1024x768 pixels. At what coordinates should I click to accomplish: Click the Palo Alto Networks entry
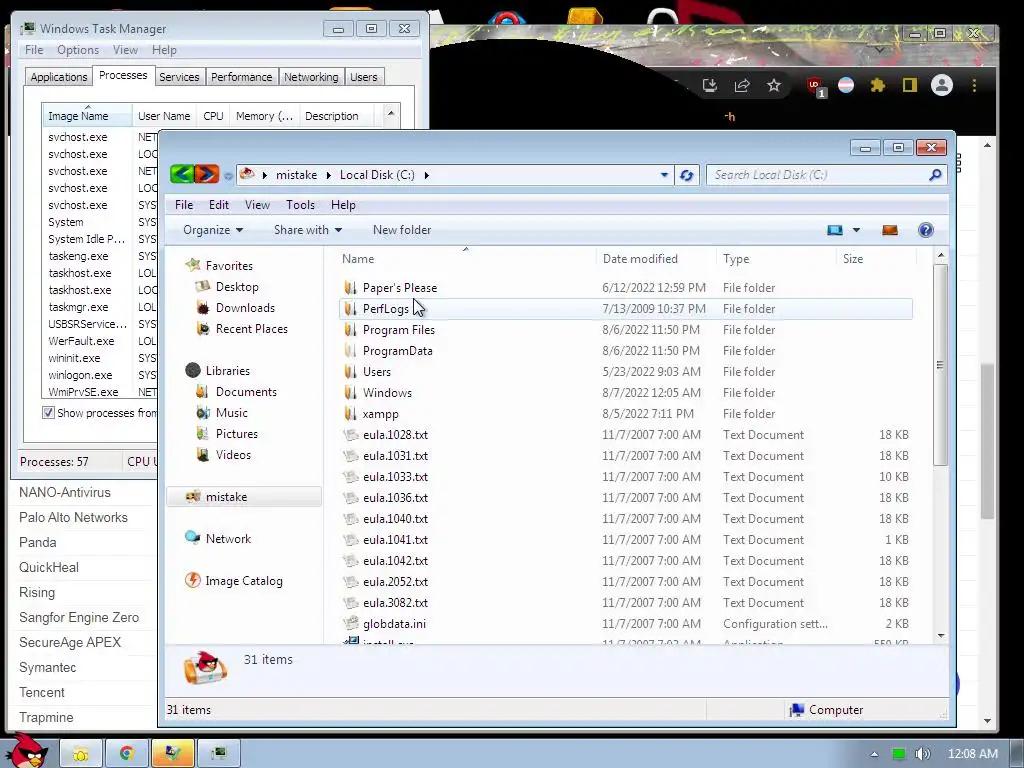pyautogui.click(x=73, y=518)
